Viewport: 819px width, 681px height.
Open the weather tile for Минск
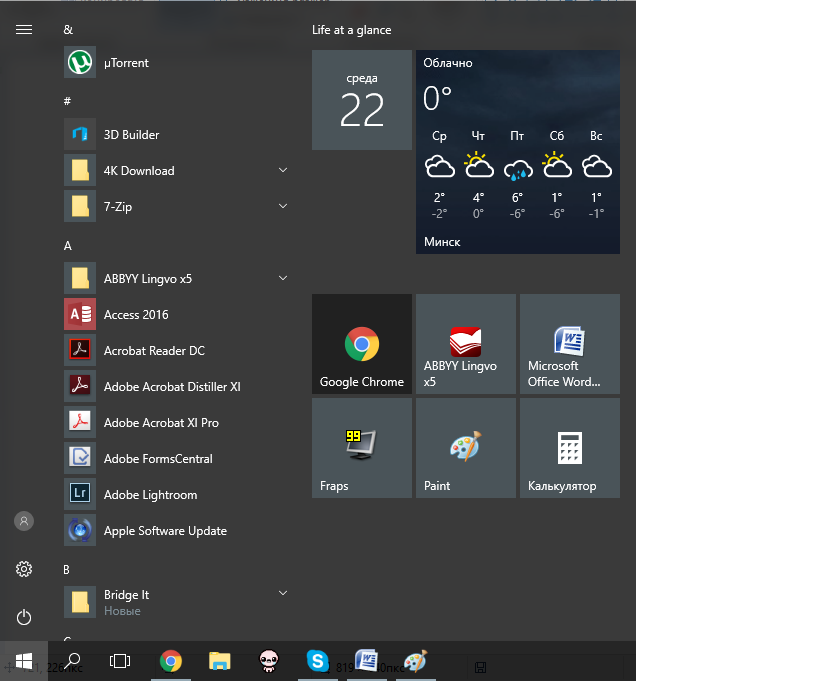(x=518, y=152)
